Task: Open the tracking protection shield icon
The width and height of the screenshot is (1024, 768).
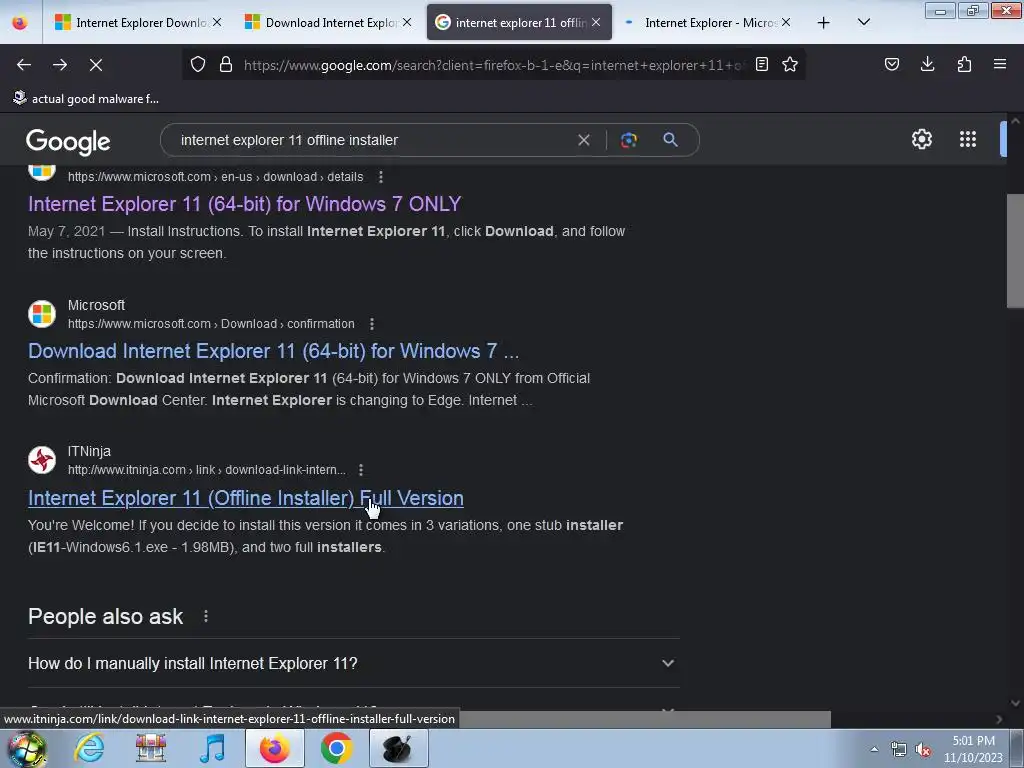Action: pos(198,64)
